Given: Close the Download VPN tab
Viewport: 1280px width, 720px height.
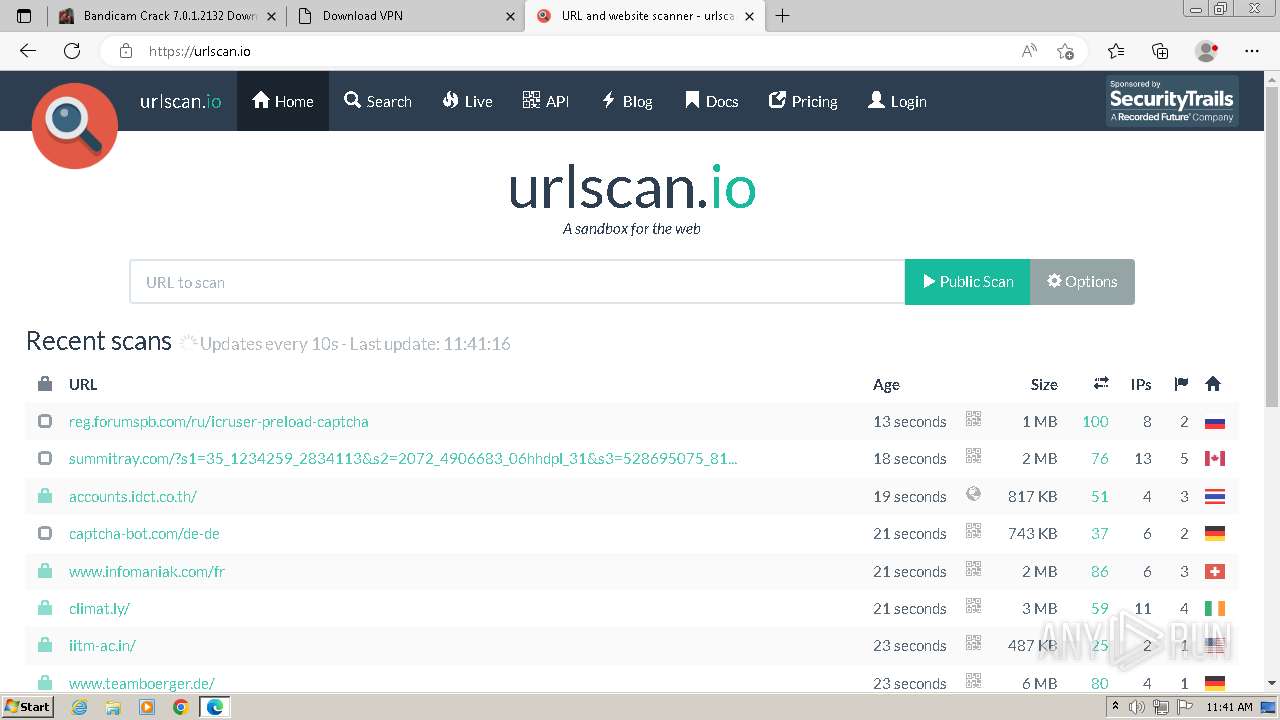Looking at the screenshot, I should click(x=510, y=16).
